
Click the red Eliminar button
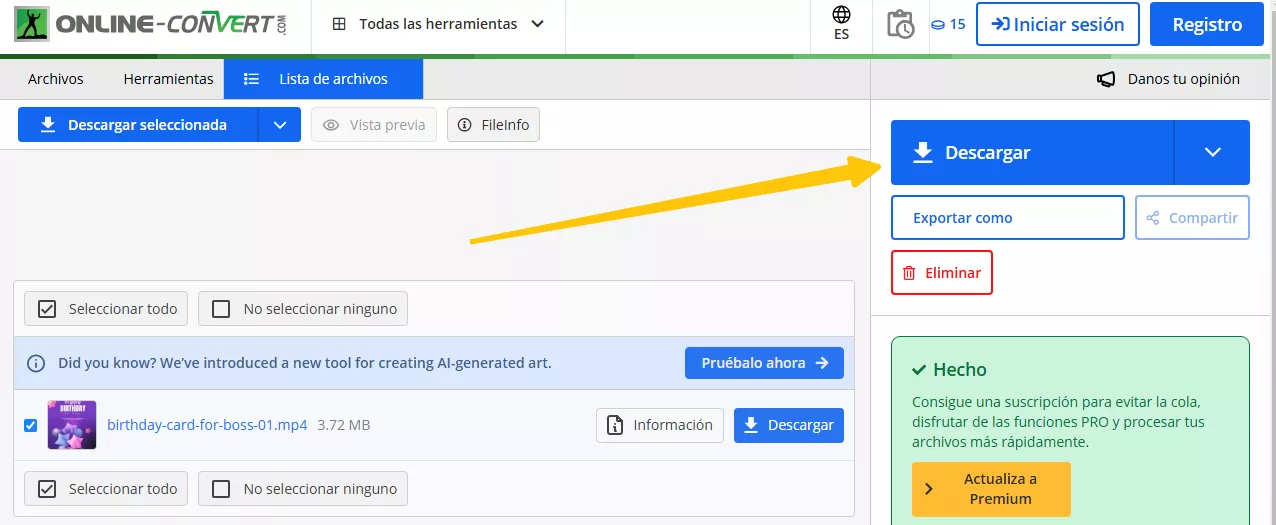tap(942, 272)
